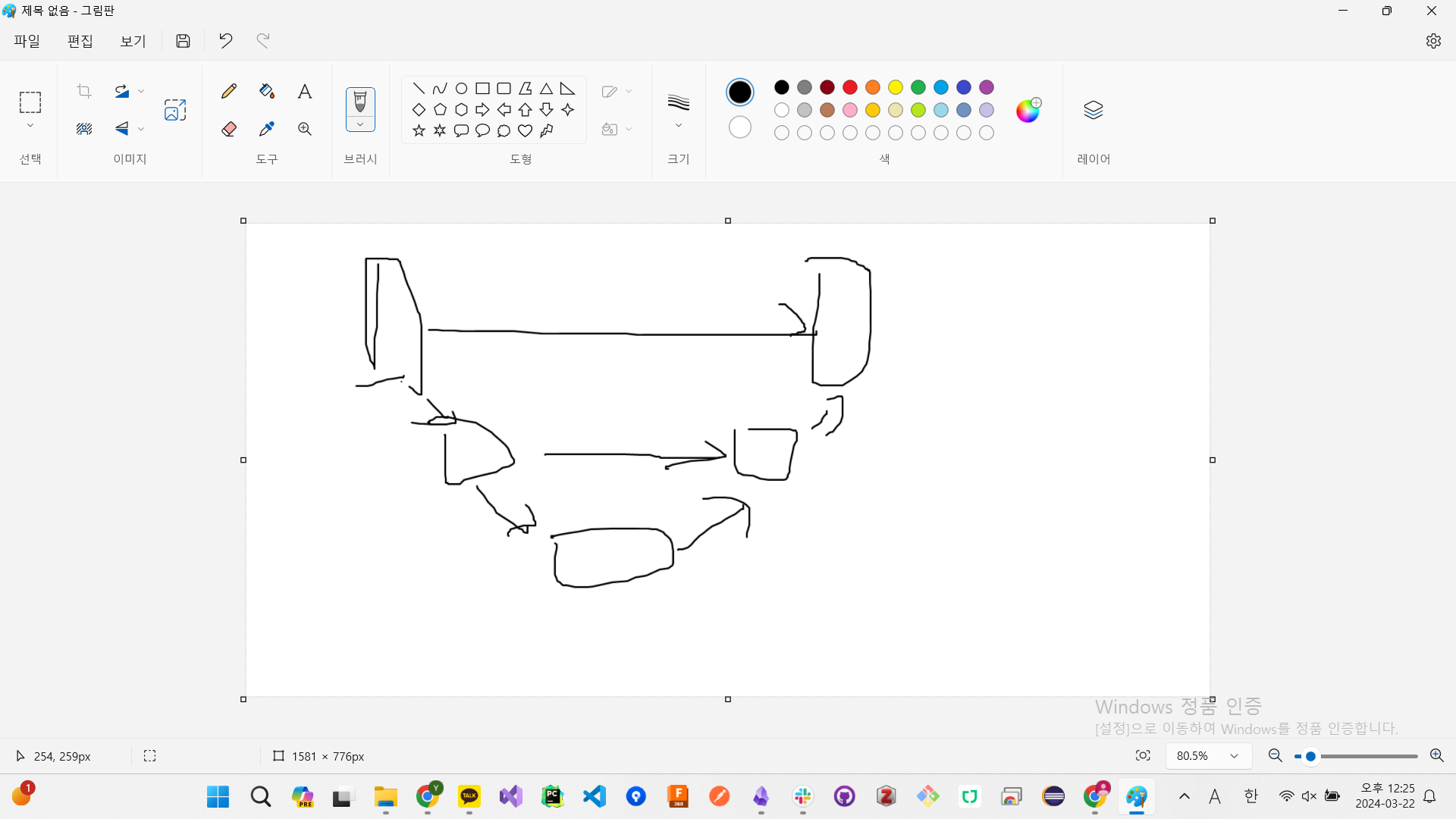
Task: Pick the Color picker eyedropper tool
Action: (x=267, y=129)
